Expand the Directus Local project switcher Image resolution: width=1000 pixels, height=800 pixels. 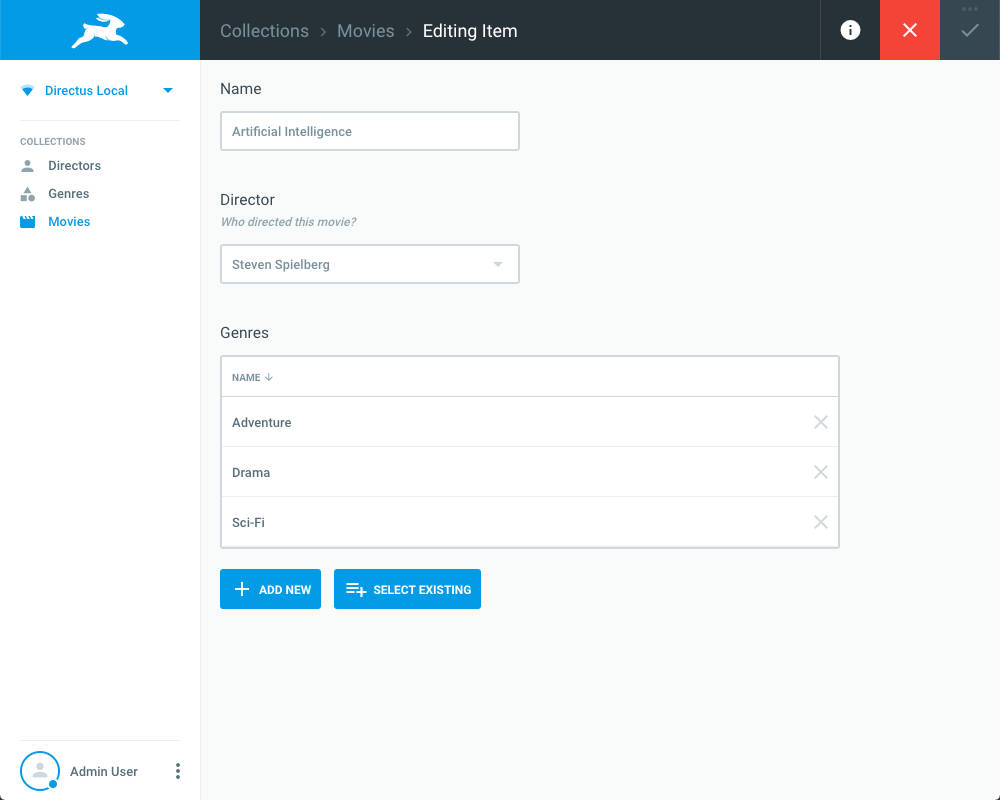167,91
